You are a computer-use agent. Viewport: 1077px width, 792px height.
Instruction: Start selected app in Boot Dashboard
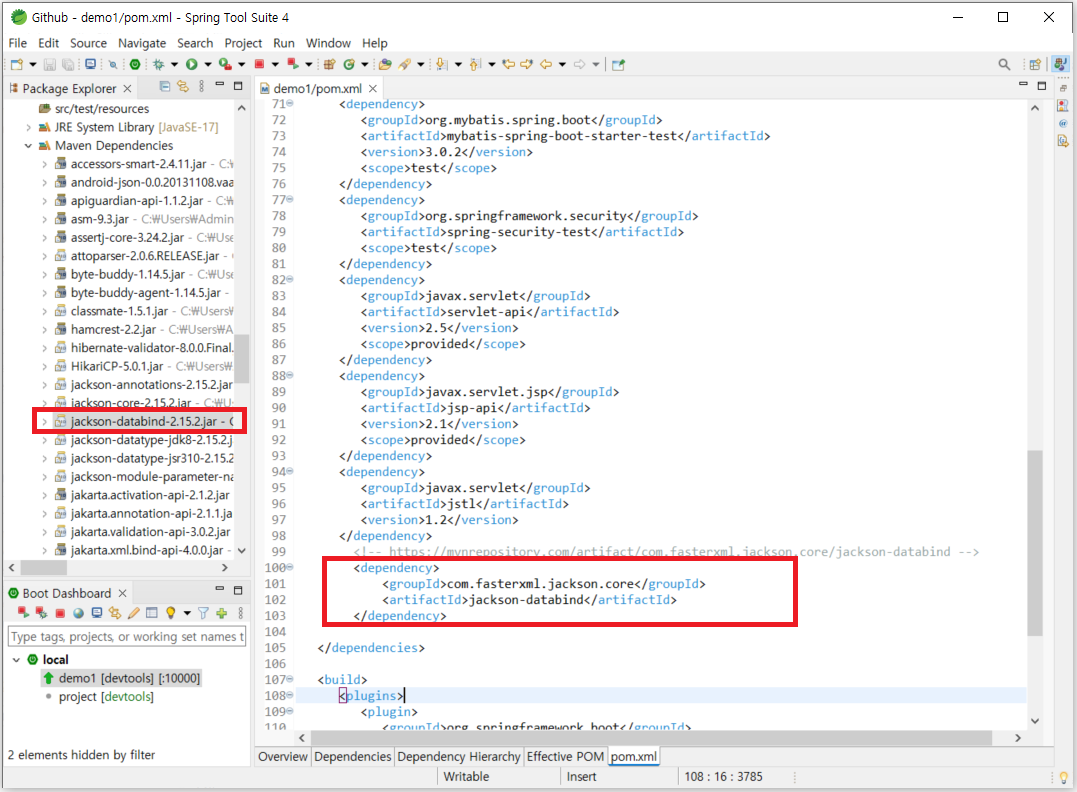[23, 613]
